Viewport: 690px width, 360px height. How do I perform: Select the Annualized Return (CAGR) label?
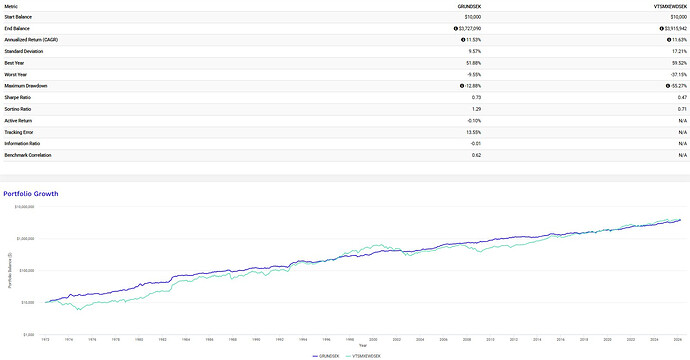pos(31,40)
